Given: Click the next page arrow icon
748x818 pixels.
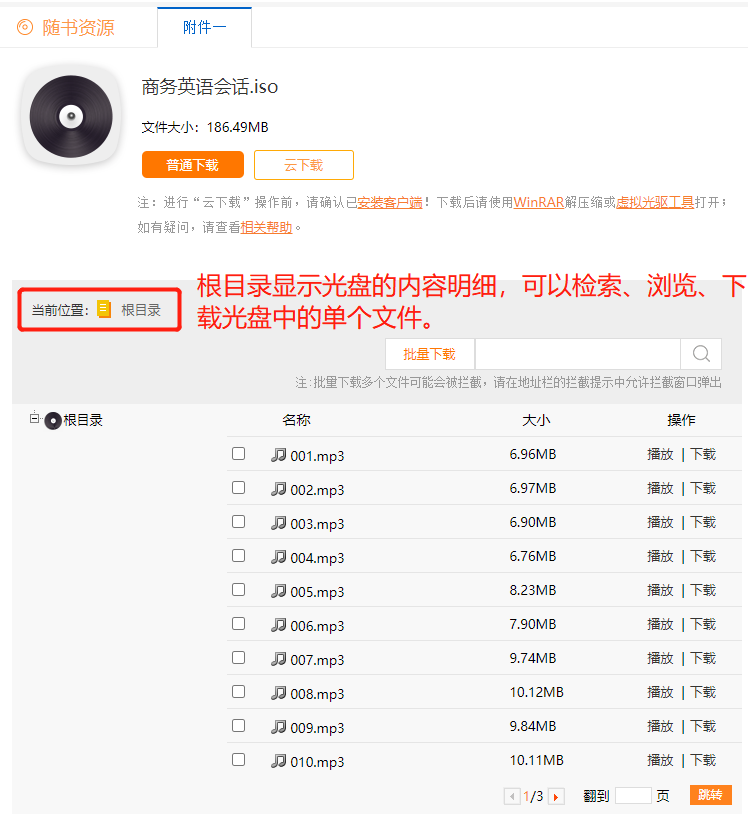Looking at the screenshot, I should (x=556, y=797).
